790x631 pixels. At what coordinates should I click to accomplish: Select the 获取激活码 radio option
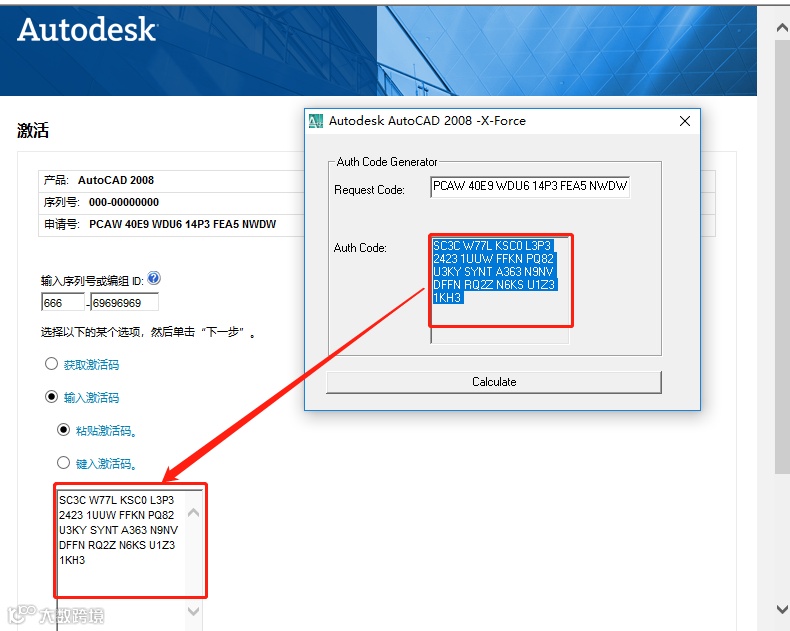[51, 363]
